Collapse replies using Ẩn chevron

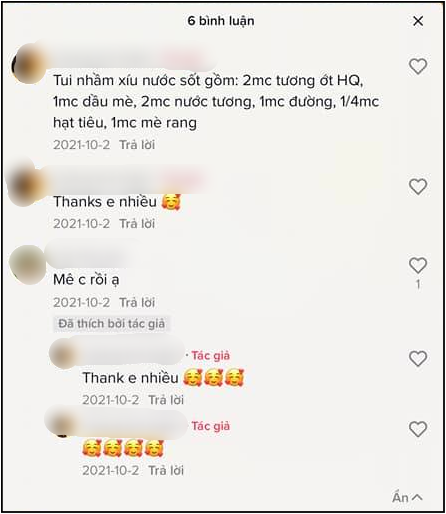[407, 497]
